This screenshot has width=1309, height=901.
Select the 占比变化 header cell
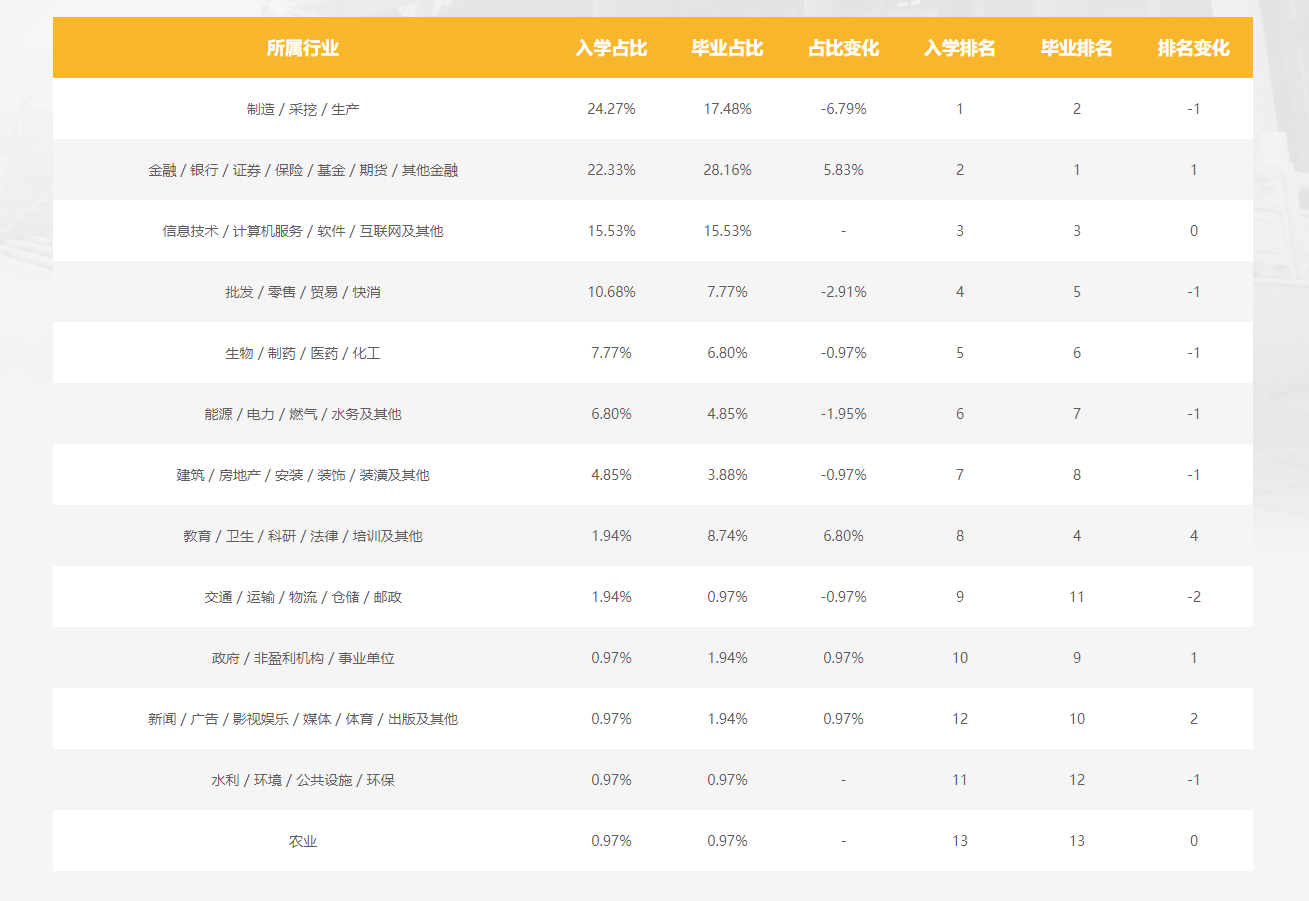[x=843, y=48]
